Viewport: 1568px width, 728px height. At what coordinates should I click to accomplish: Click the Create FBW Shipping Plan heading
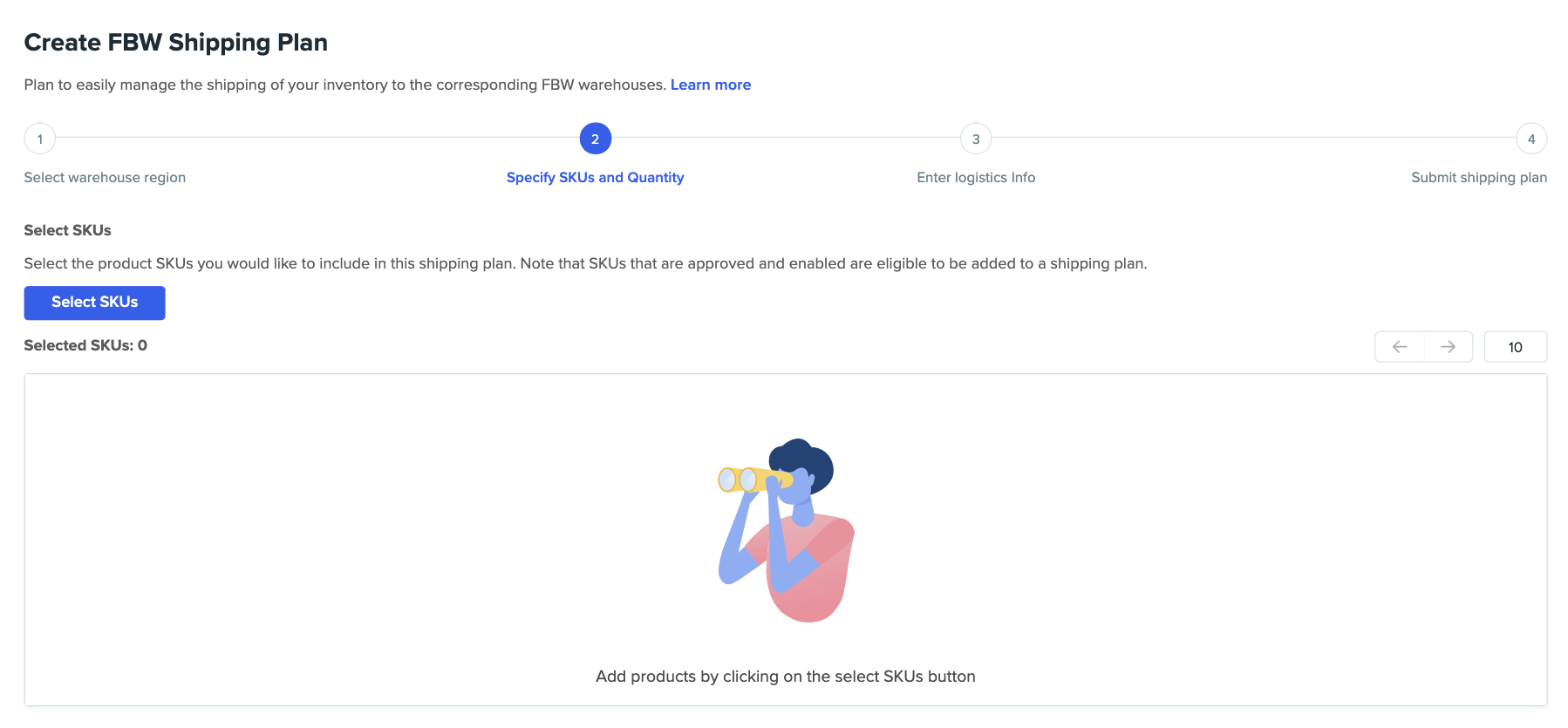point(176,43)
